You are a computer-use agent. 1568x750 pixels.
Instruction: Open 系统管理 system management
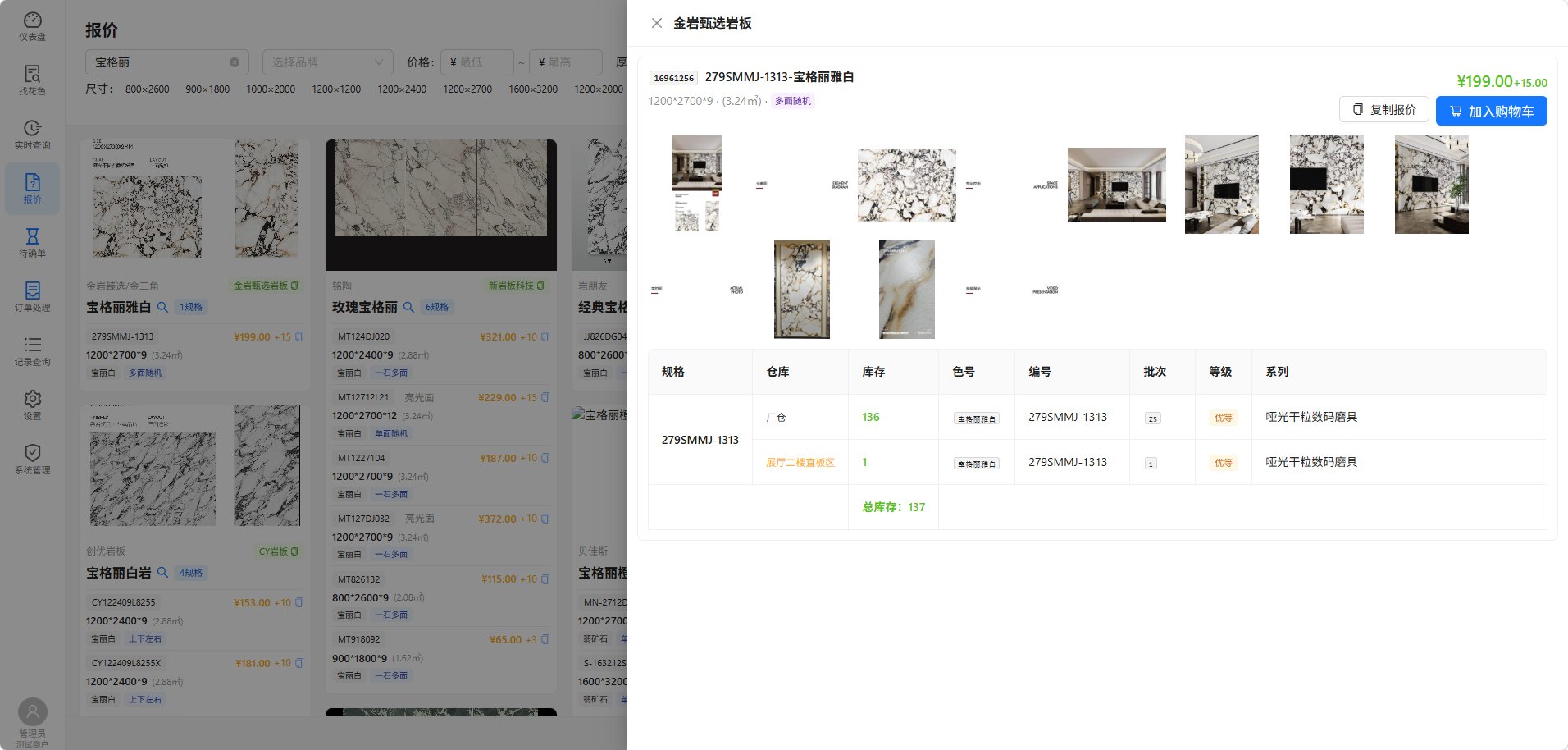point(32,460)
